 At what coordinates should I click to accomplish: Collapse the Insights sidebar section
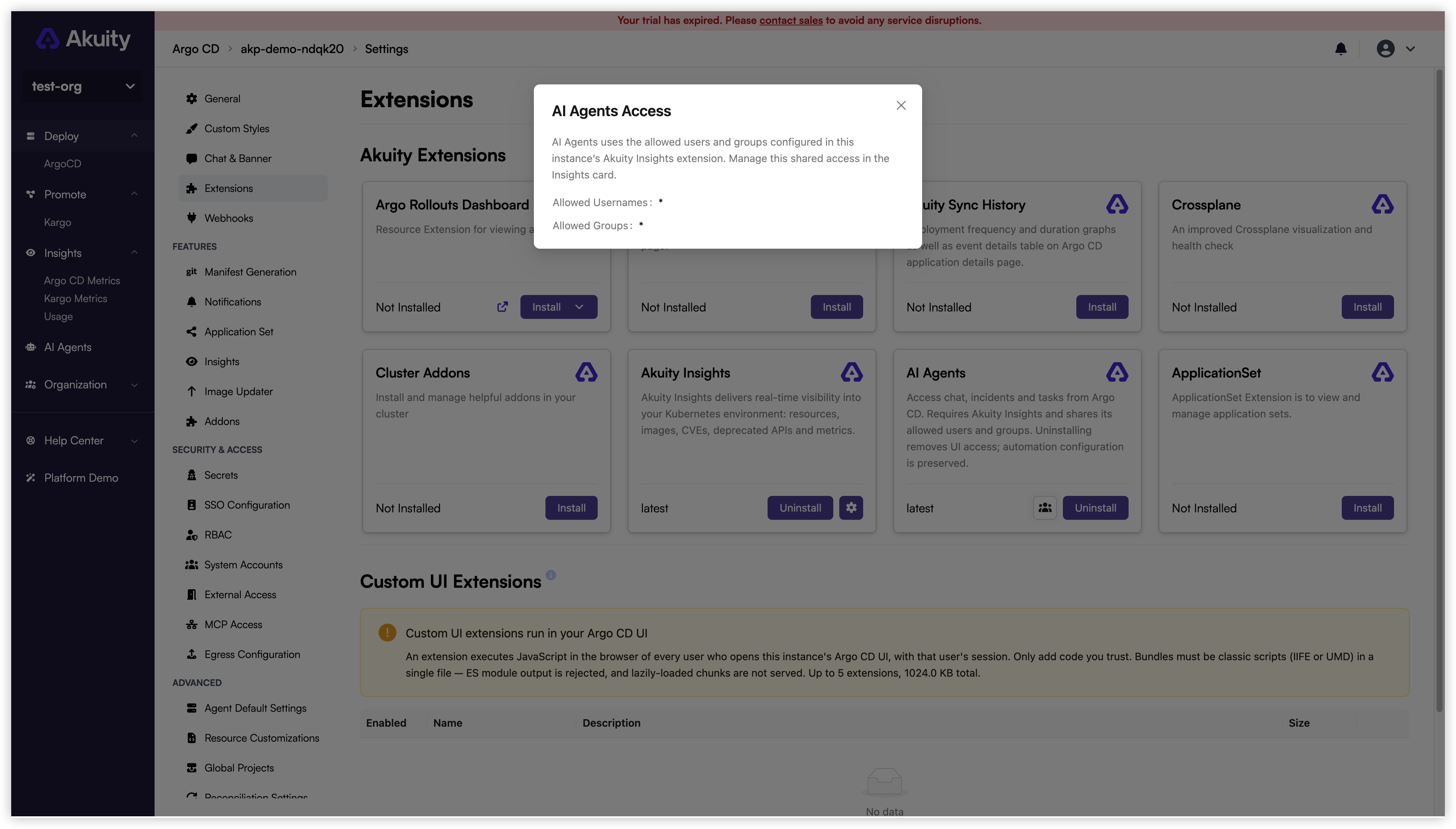tap(134, 253)
